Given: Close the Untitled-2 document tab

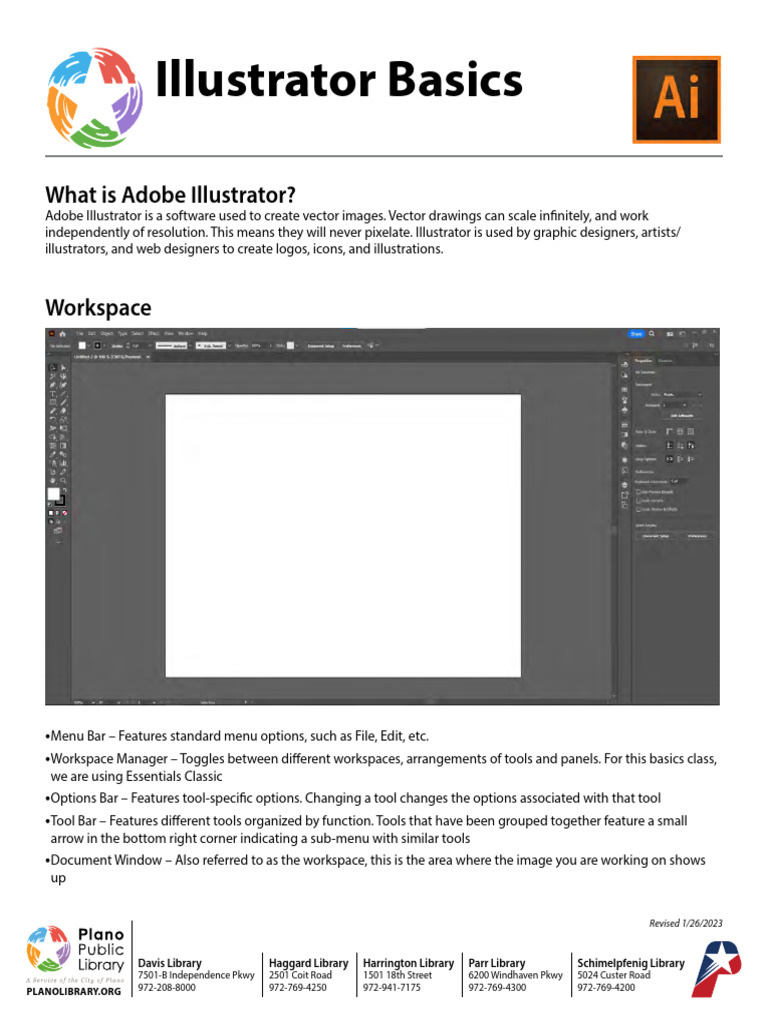Looking at the screenshot, I should pyautogui.click(x=148, y=357).
